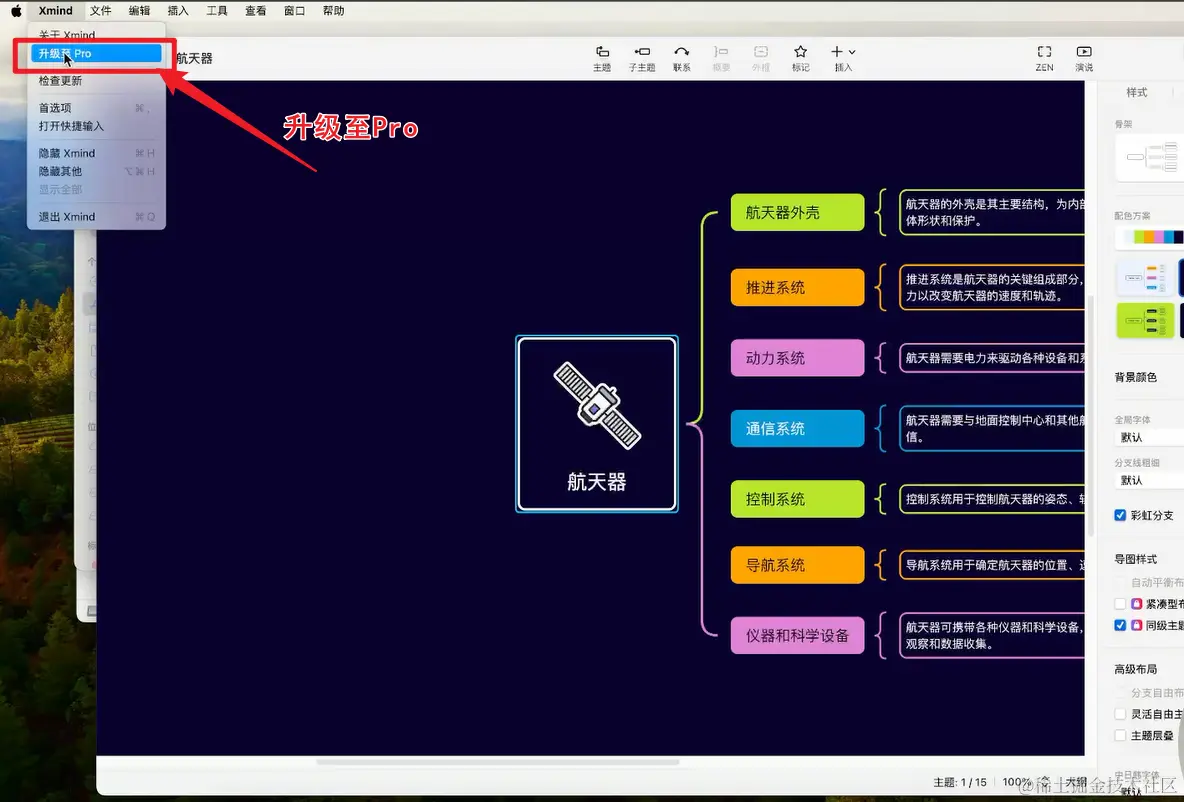Open the 分支线粗细 dropdown set to 默认
1184x802 pixels.
point(1149,480)
